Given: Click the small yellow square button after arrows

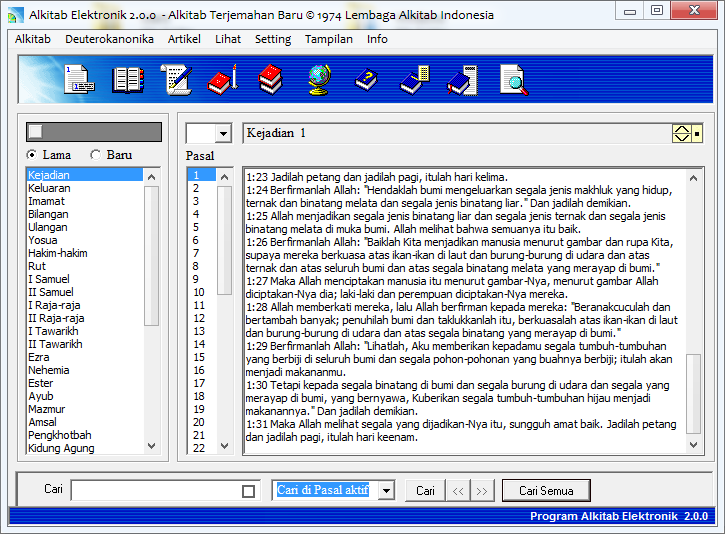Looking at the screenshot, I should [x=697, y=134].
